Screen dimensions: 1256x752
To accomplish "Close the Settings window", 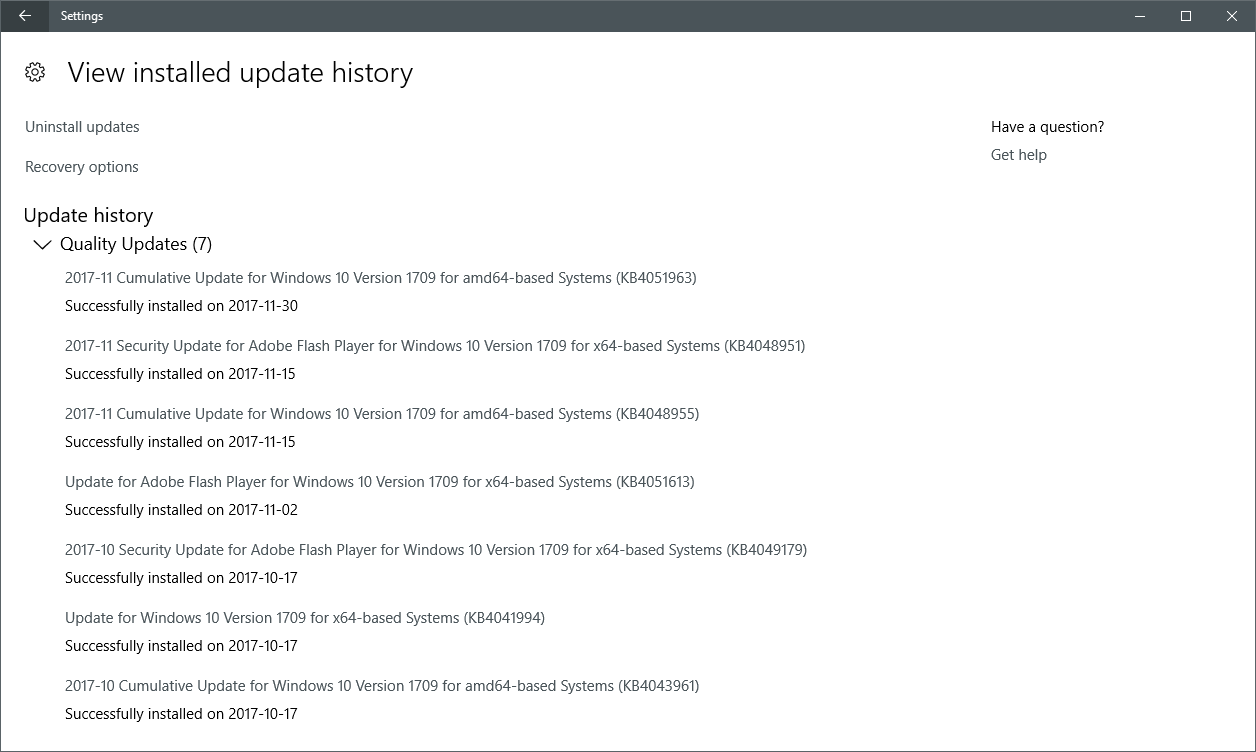I will [x=1232, y=16].
